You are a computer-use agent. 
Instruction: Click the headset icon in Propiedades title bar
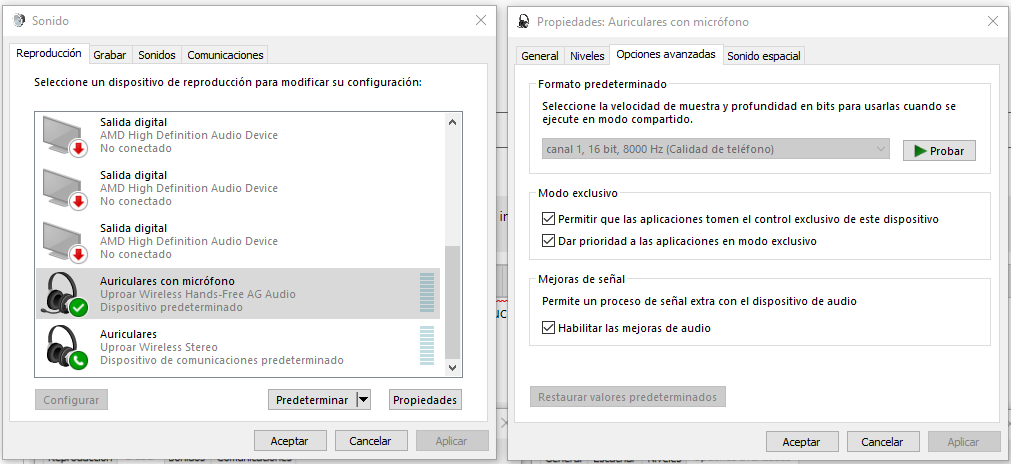pyautogui.click(x=524, y=22)
